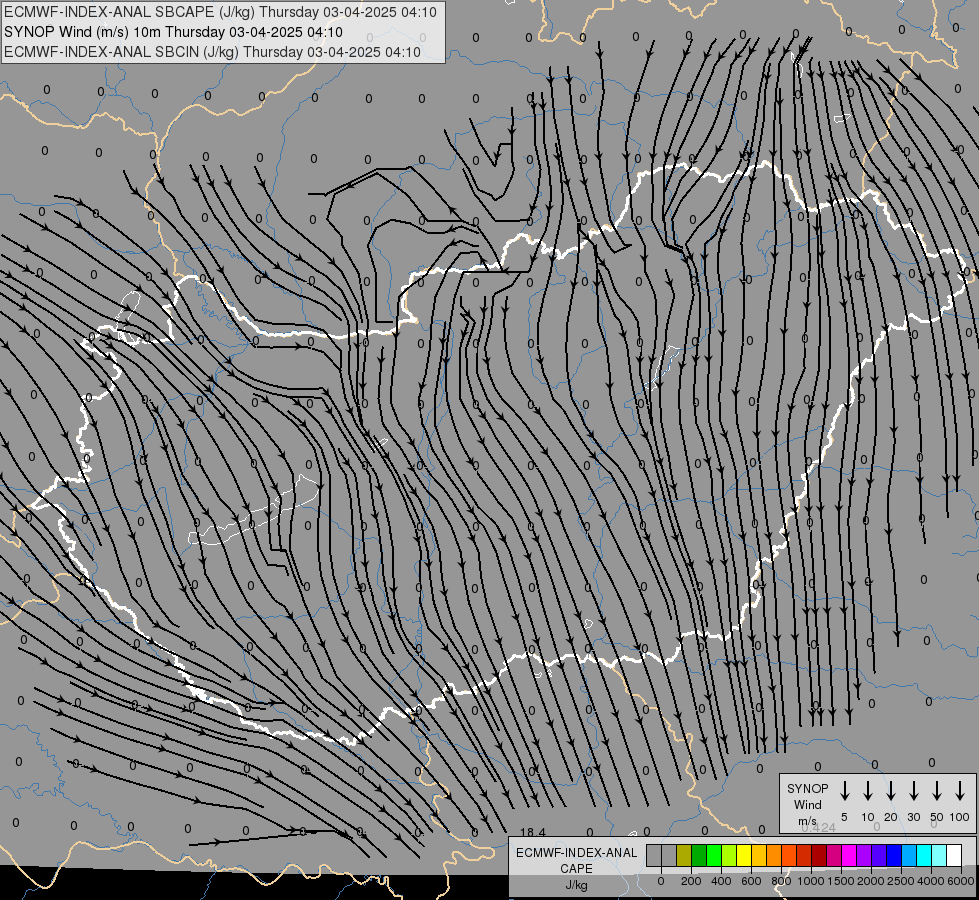Image resolution: width=979 pixels, height=900 pixels.
Task: Click the 1000 tick label on CAPE scale
Action: click(x=810, y=881)
